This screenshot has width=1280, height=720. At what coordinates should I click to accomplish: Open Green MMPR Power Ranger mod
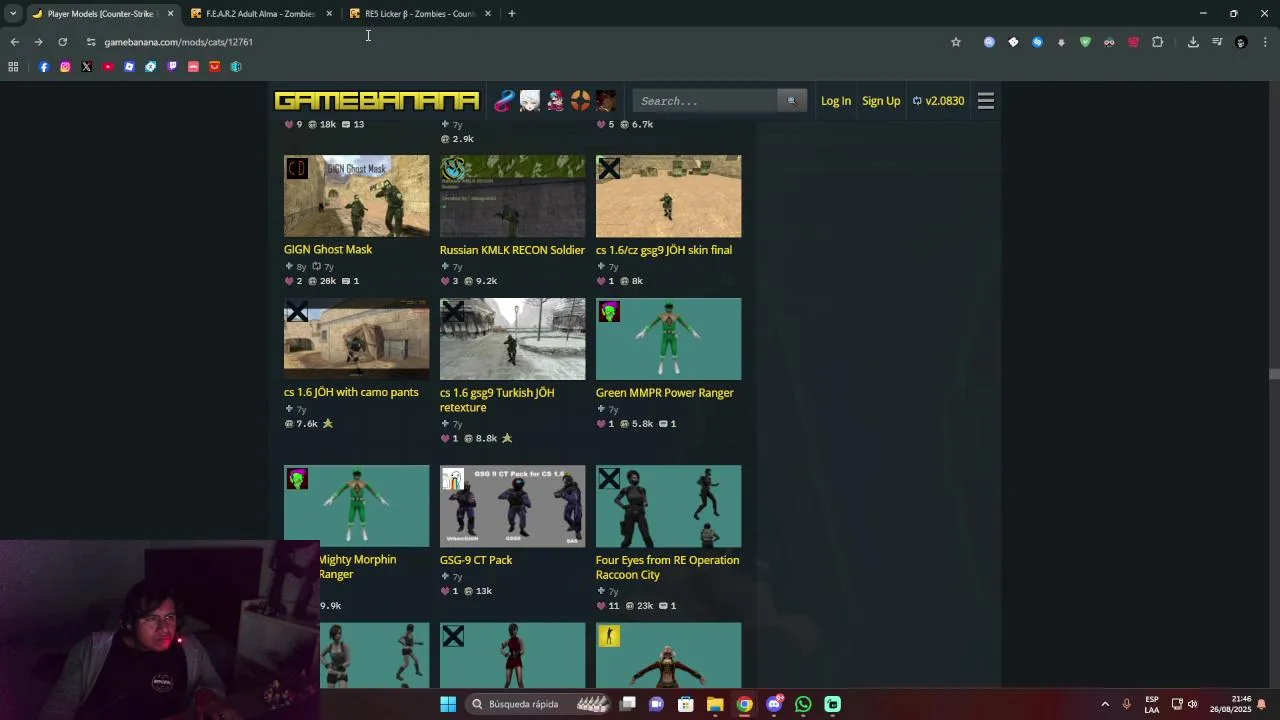coord(665,393)
